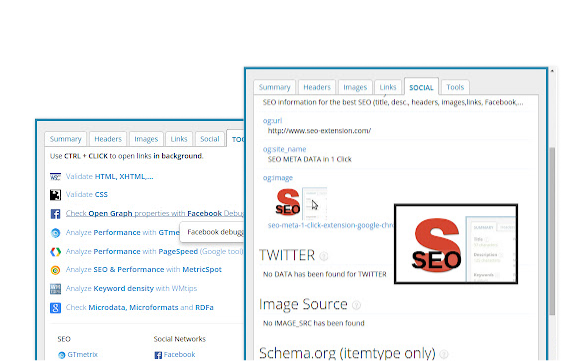Select the SOCIAL tab in the right window
This screenshot has width=579, height=361.
[421, 87]
